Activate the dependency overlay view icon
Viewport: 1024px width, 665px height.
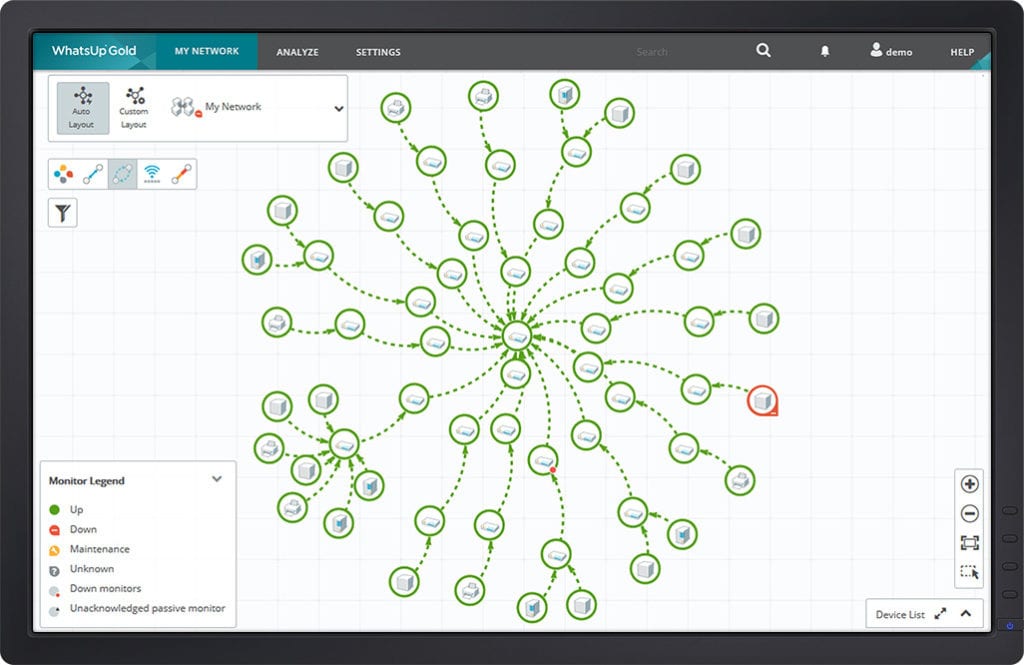coord(121,173)
